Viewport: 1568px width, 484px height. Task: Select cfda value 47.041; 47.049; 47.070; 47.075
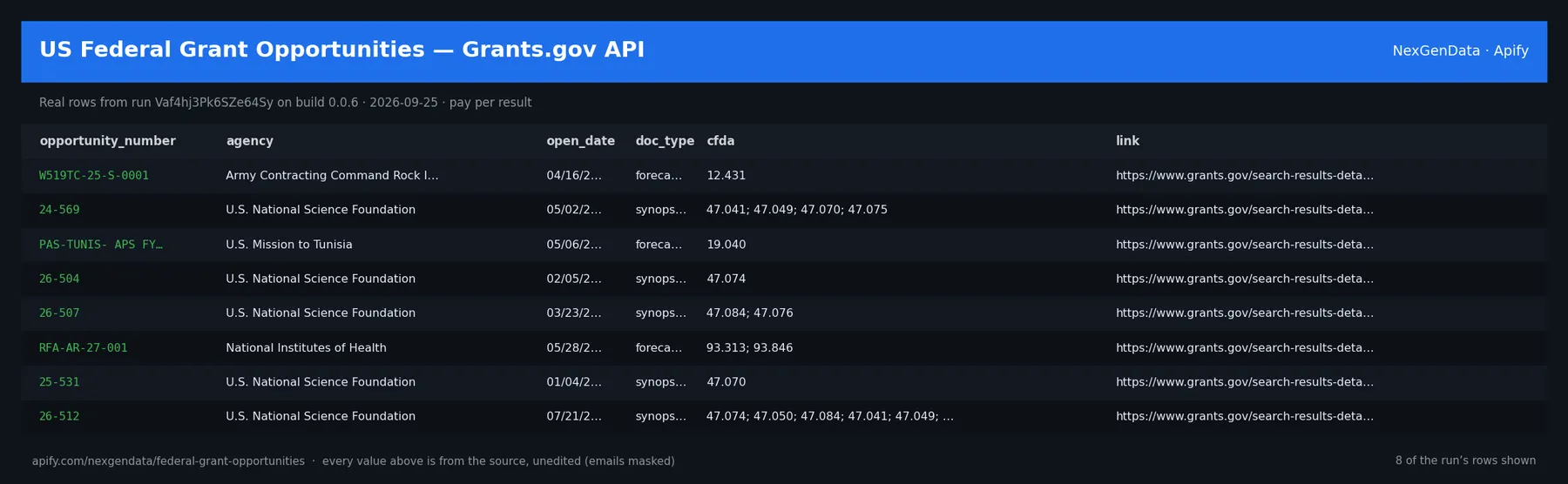click(x=797, y=210)
